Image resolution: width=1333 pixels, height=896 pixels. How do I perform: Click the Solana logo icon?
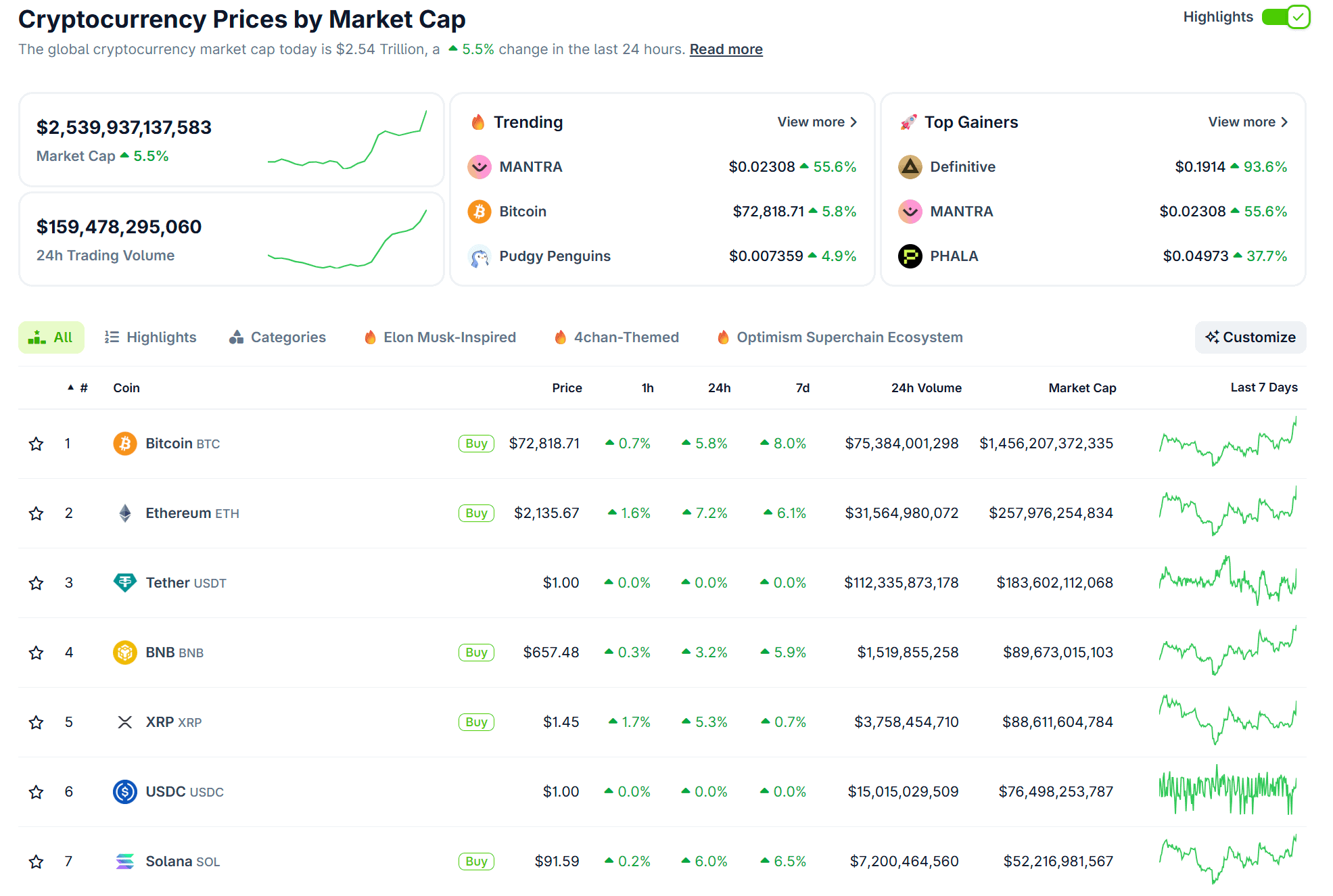point(124,861)
